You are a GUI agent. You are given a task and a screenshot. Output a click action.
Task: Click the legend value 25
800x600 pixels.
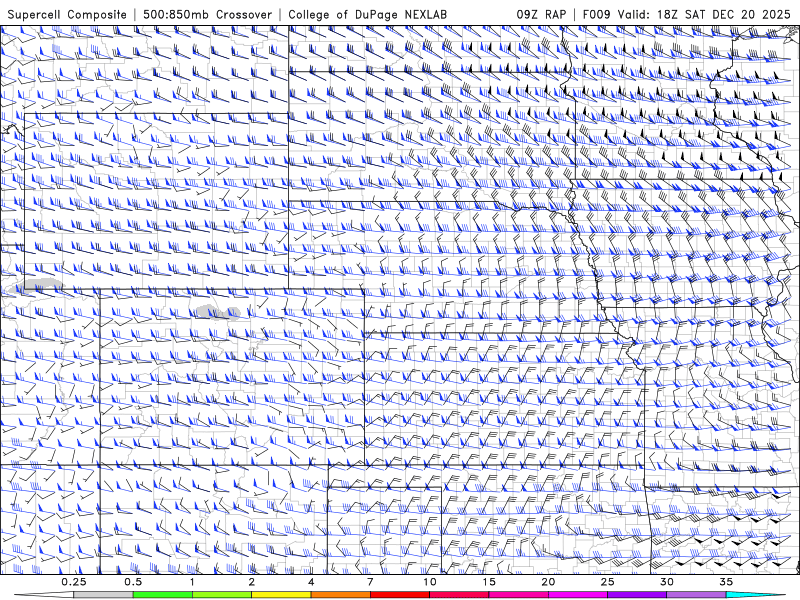point(607,582)
